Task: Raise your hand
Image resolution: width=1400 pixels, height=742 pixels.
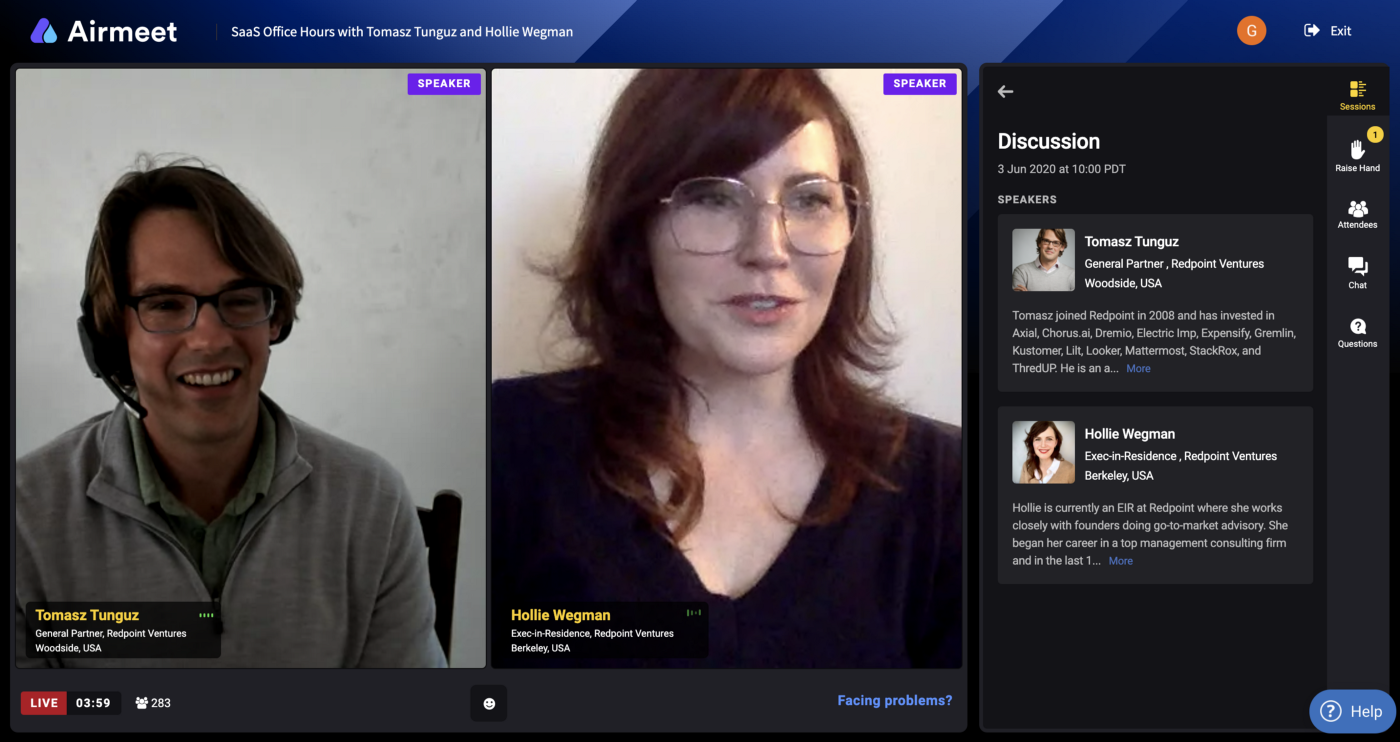Action: pos(1357,155)
